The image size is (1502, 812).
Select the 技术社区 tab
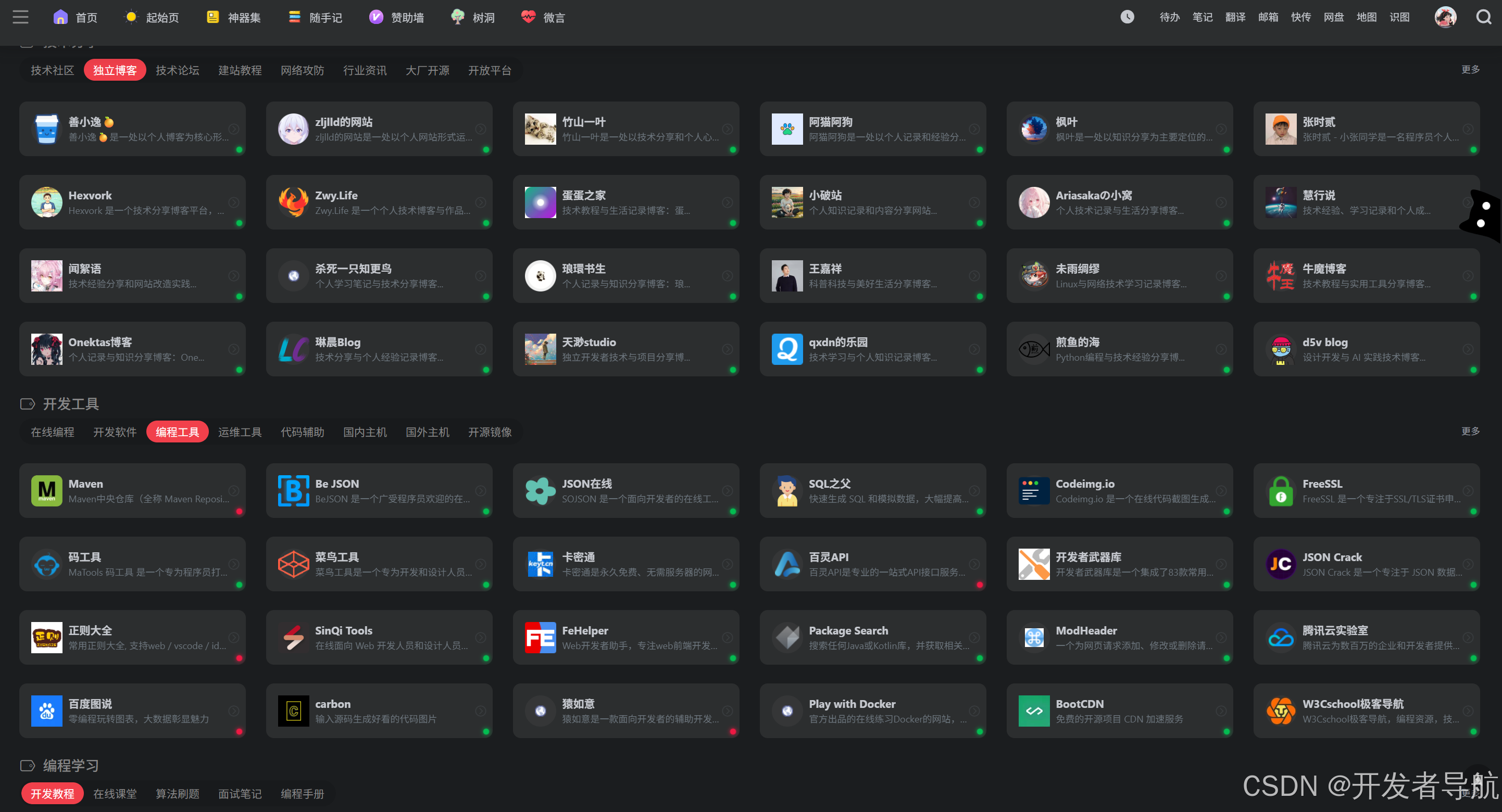tap(53, 71)
